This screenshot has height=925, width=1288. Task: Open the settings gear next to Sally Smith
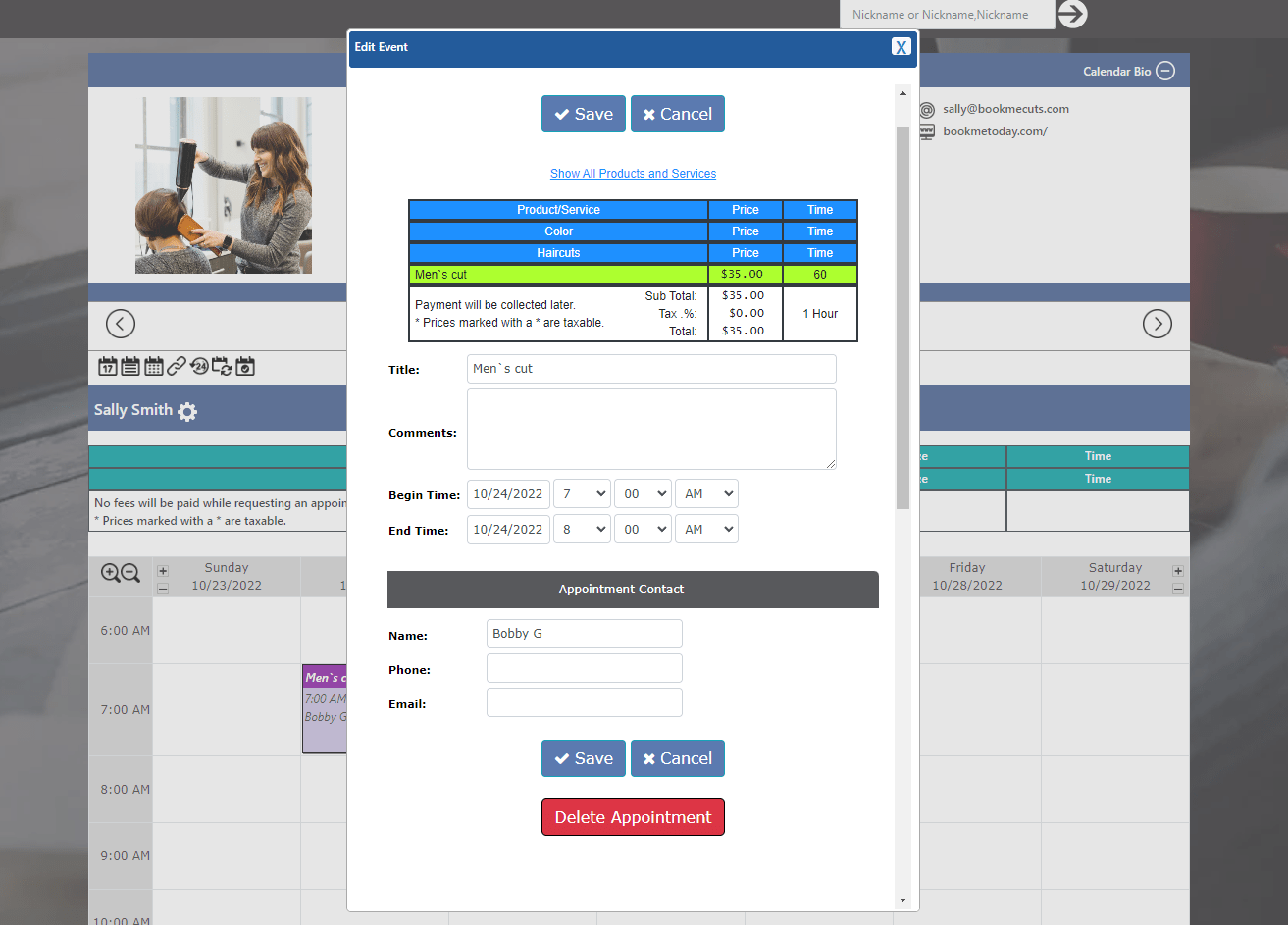click(x=187, y=411)
